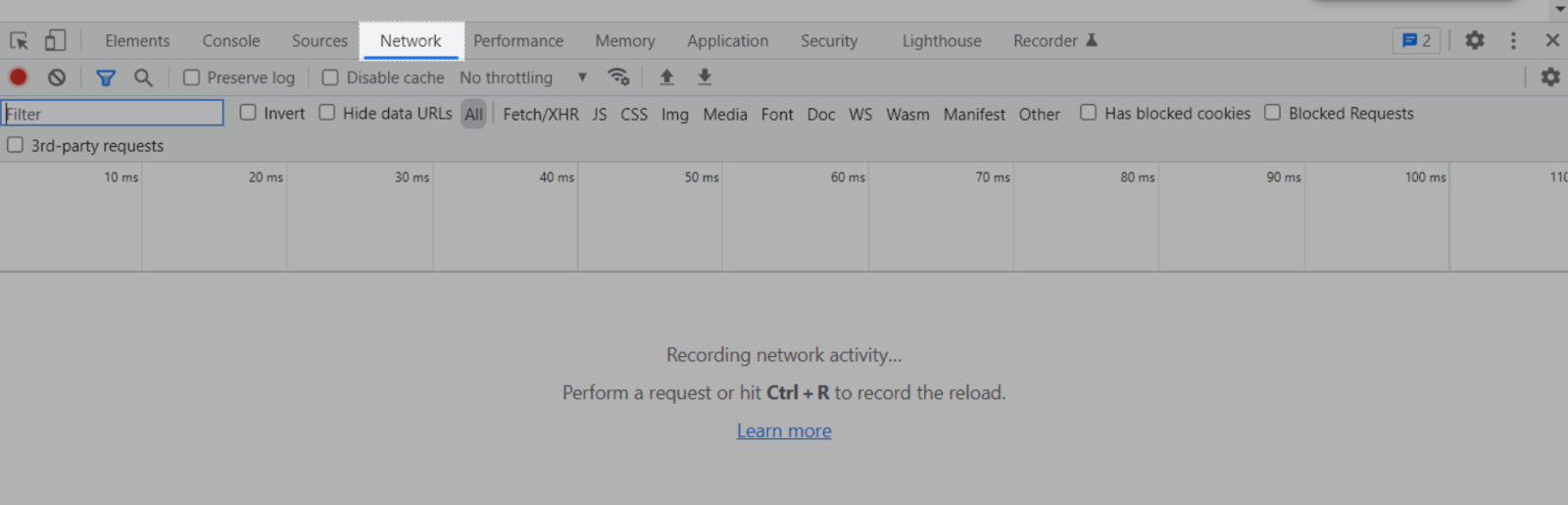Open the Performance tab
This screenshot has width=1568, height=505.
coord(518,41)
